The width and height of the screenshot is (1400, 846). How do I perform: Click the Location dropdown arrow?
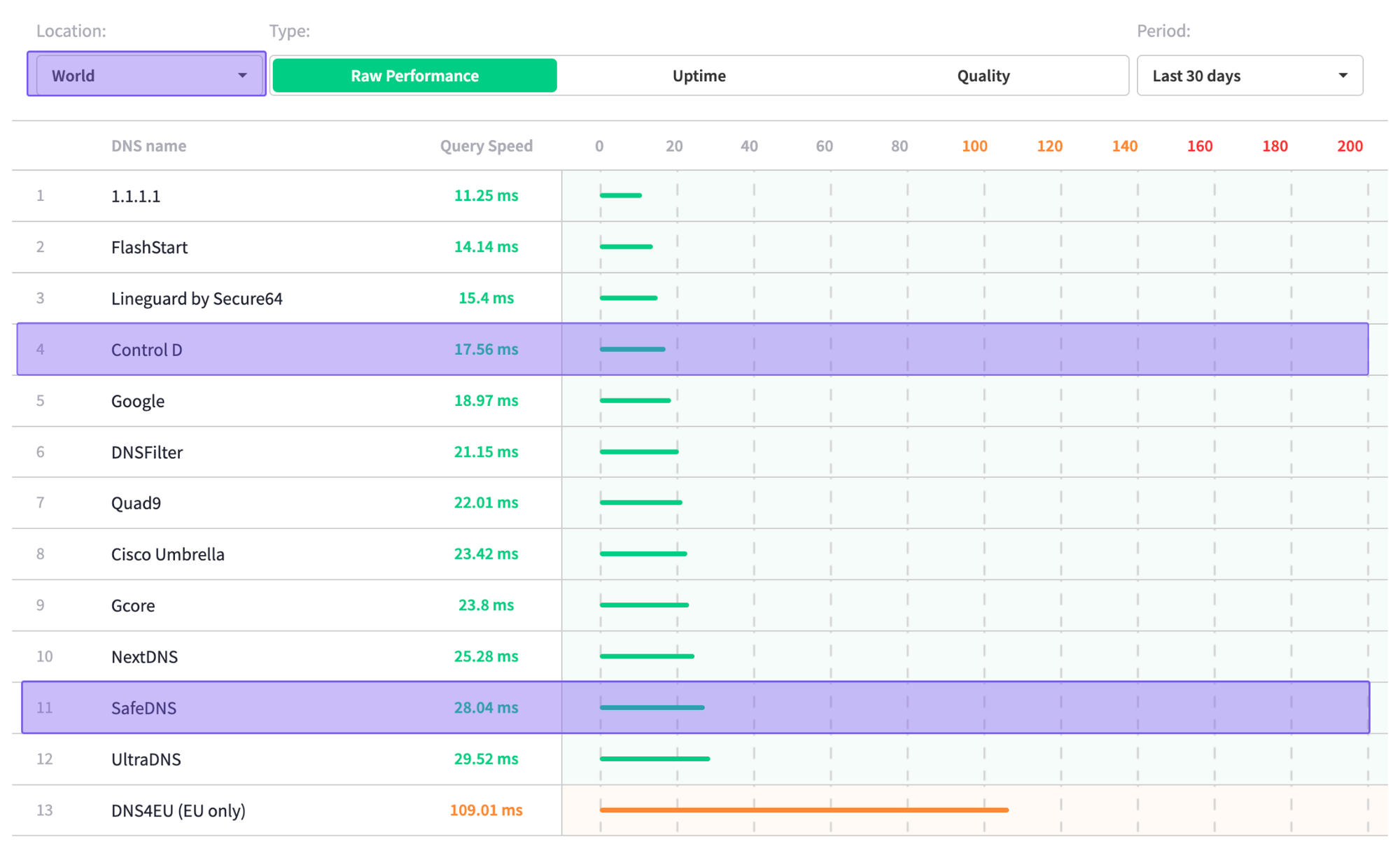pos(242,75)
